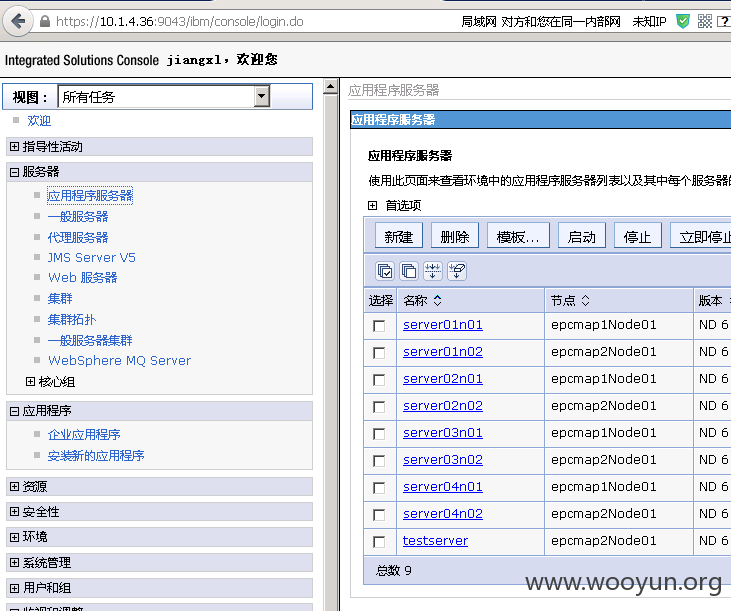Expand the 环境 section
This screenshot has height=611, width=731.
coord(14,537)
